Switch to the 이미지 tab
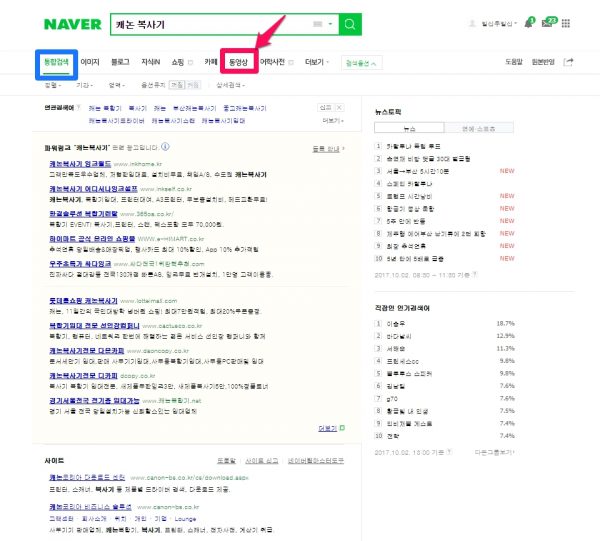 pyautogui.click(x=90, y=62)
